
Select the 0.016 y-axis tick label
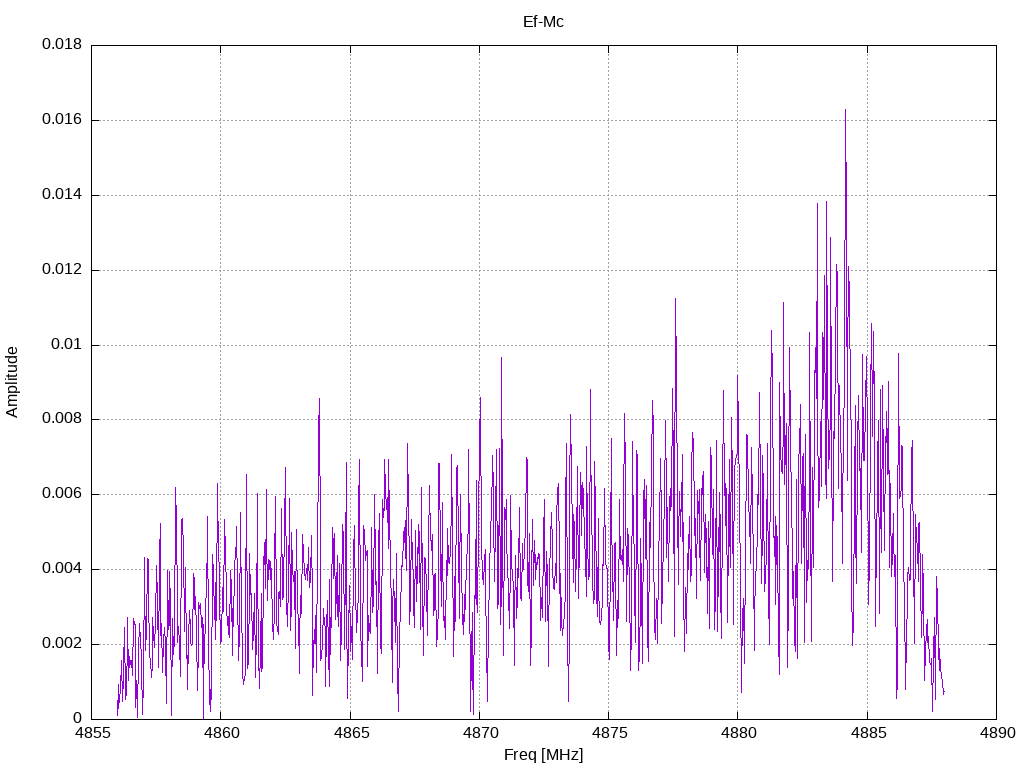[61, 120]
